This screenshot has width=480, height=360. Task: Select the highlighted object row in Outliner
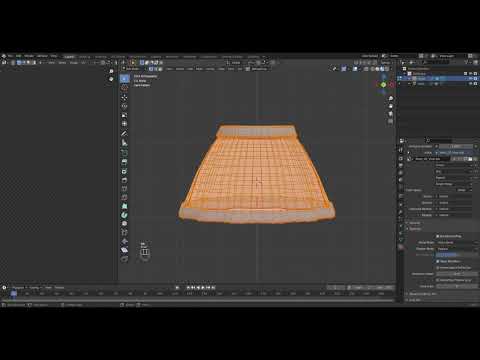pos(438,78)
